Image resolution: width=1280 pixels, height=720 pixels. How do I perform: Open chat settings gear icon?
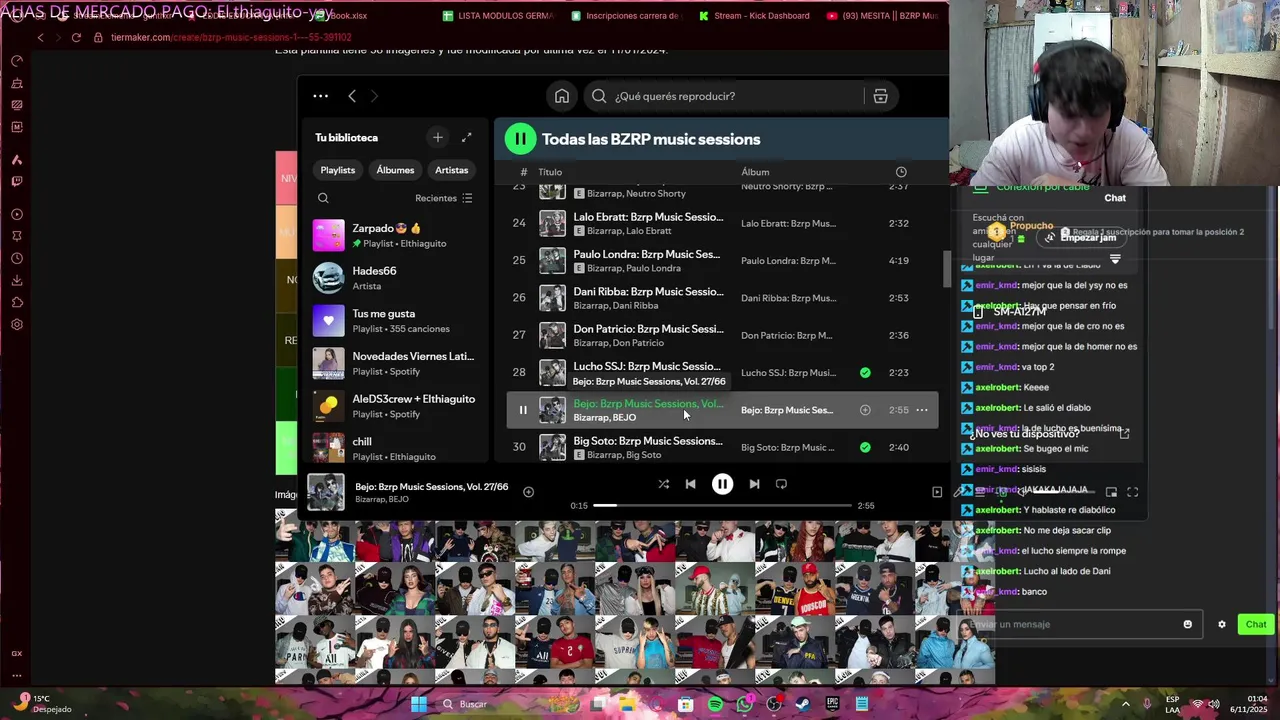tap(1221, 624)
